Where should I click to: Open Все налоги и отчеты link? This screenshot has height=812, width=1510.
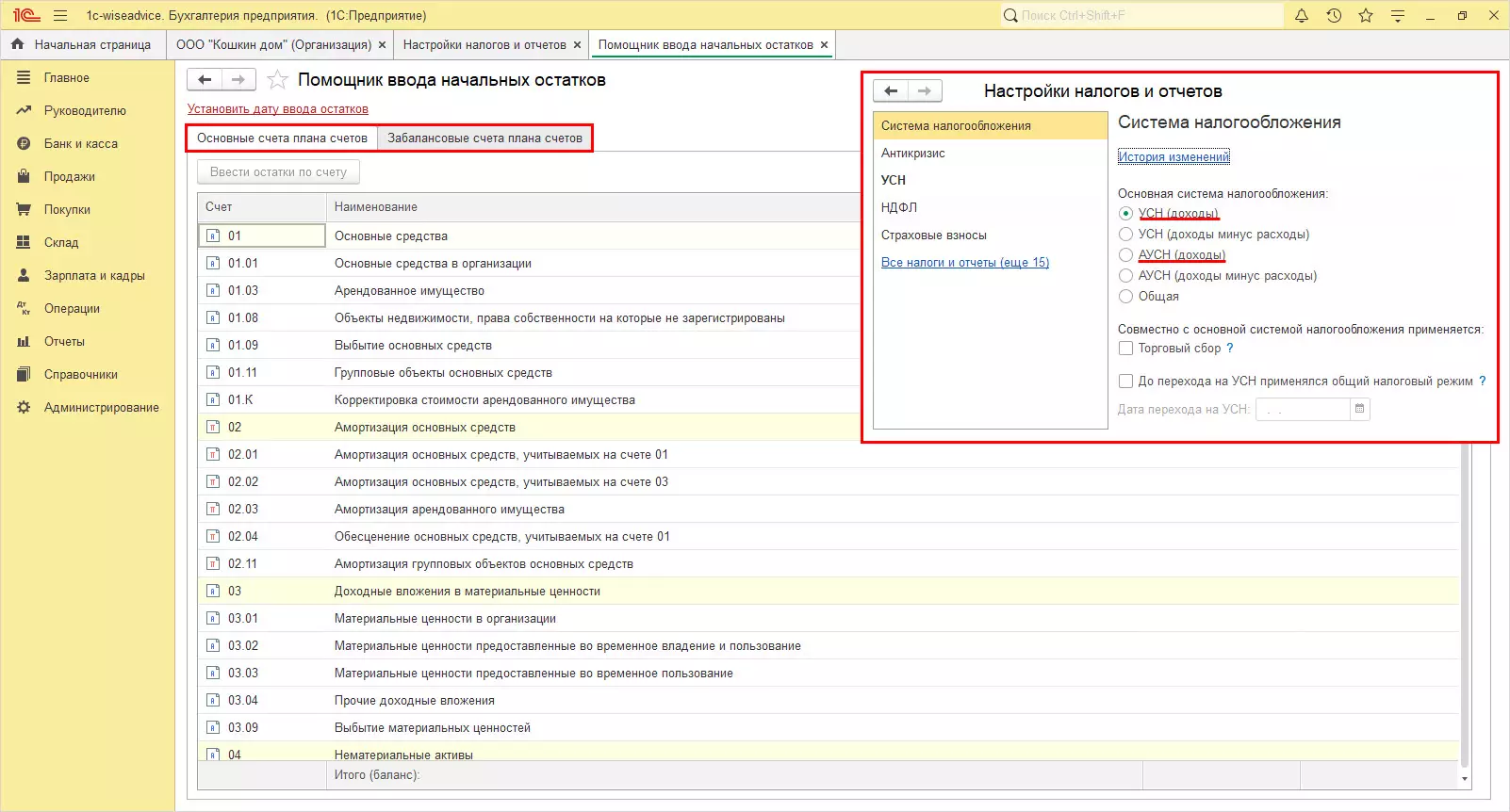pyautogui.click(x=964, y=263)
